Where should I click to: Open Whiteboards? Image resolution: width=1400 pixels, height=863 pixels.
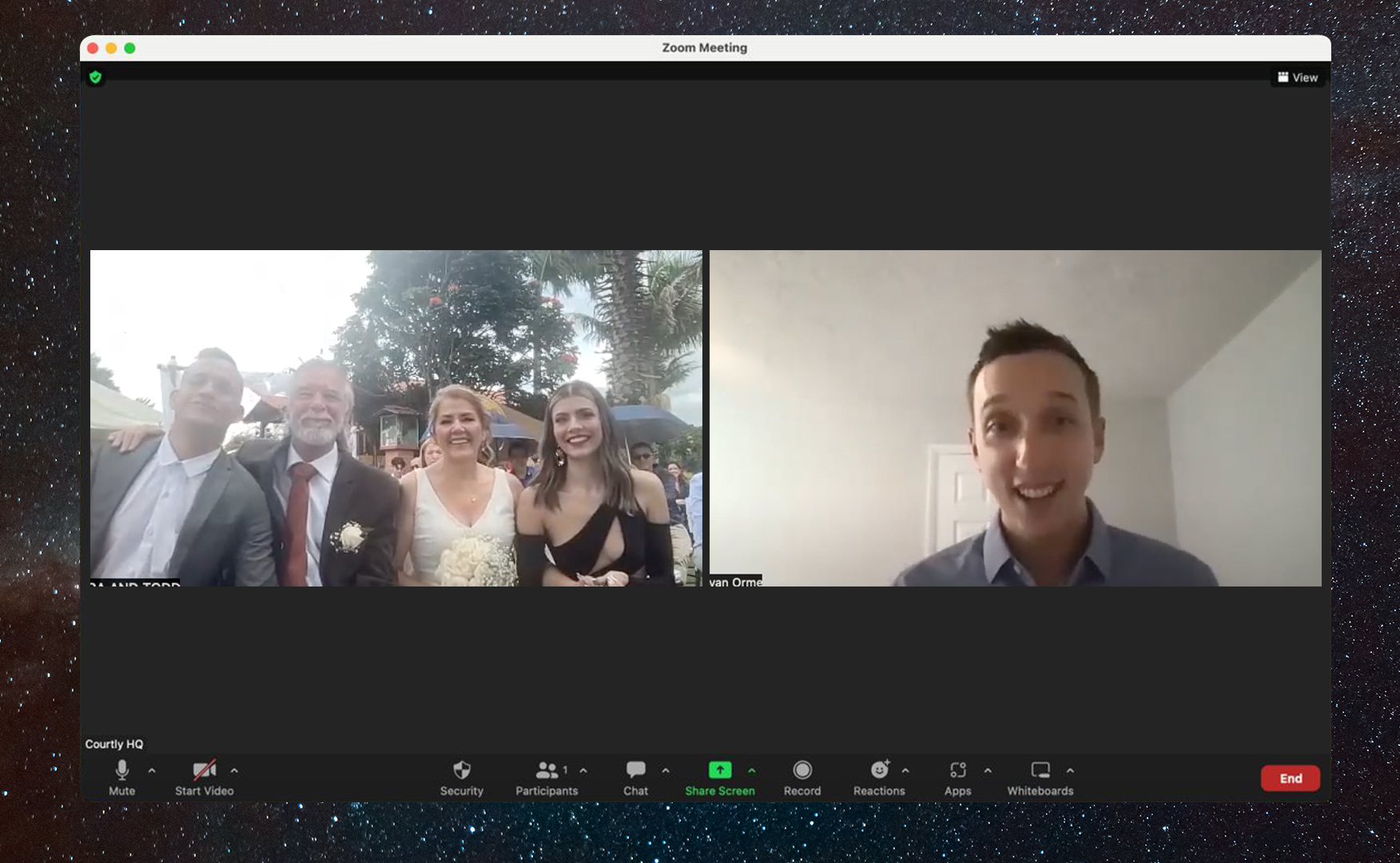[x=1040, y=777]
